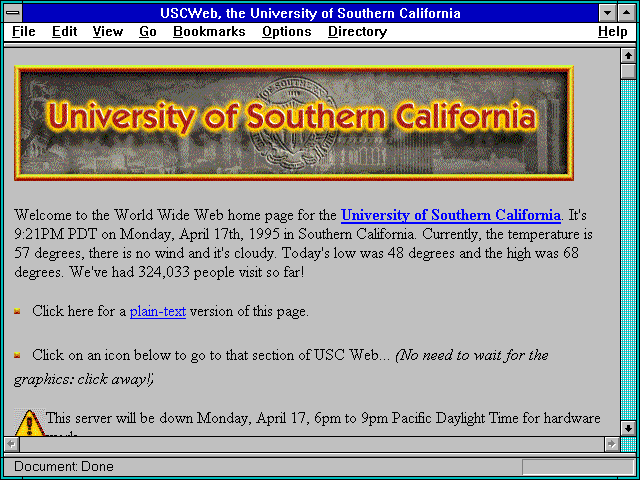The width and height of the screenshot is (640, 480).
Task: Click the '324,033 people visit' counter text
Action: 201,272
